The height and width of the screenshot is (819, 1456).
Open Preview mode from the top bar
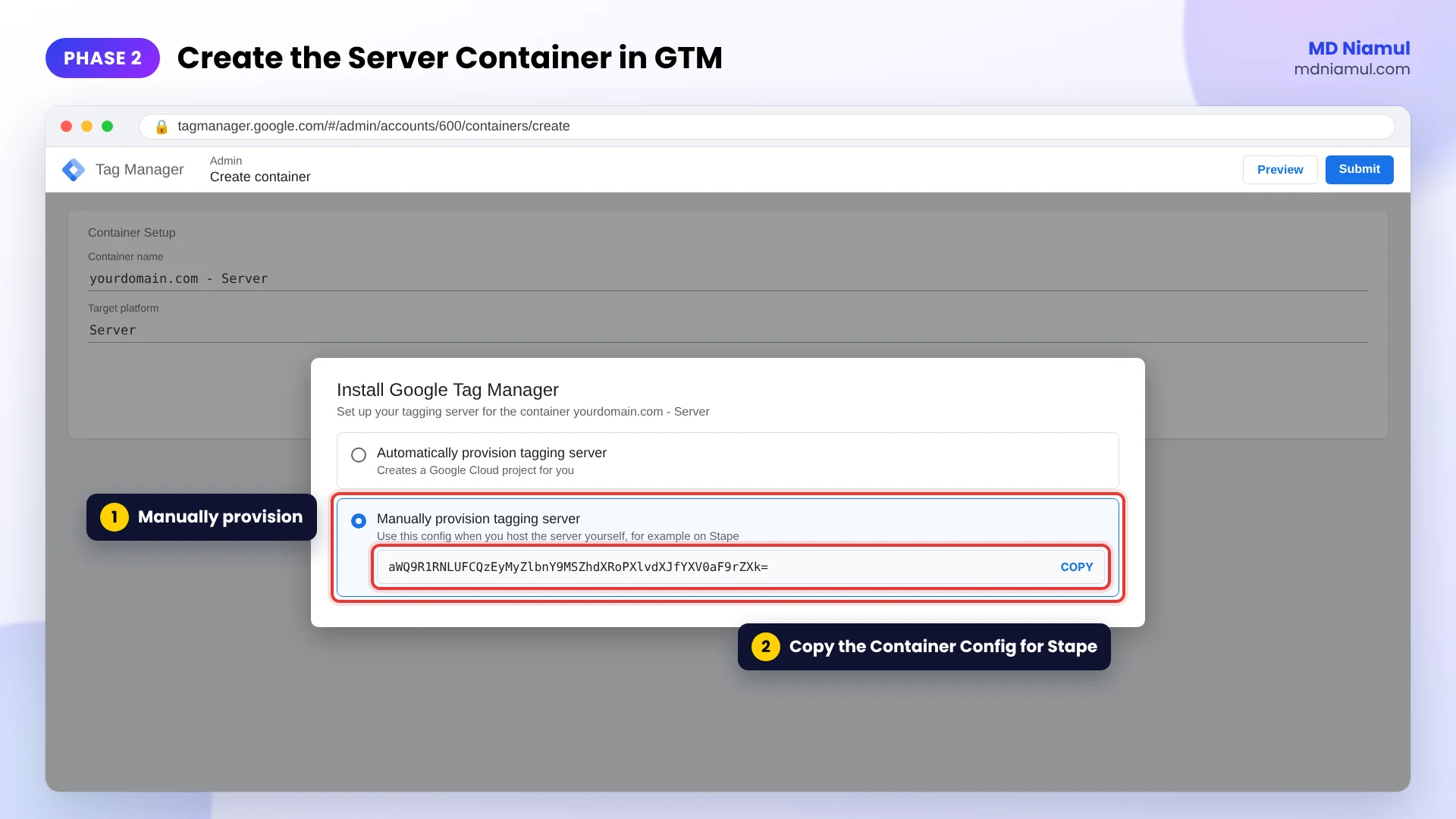click(x=1280, y=170)
